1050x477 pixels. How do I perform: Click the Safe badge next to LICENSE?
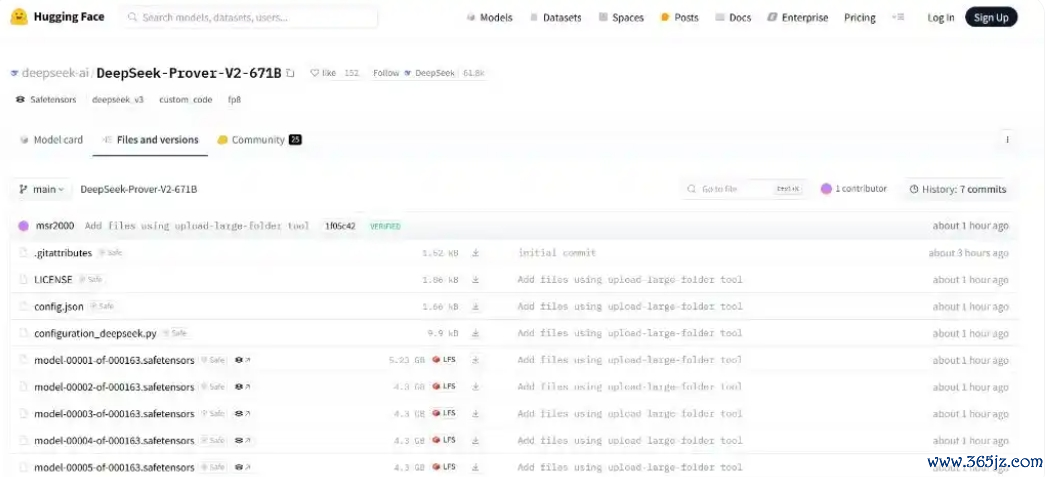pyautogui.click(x=90, y=279)
